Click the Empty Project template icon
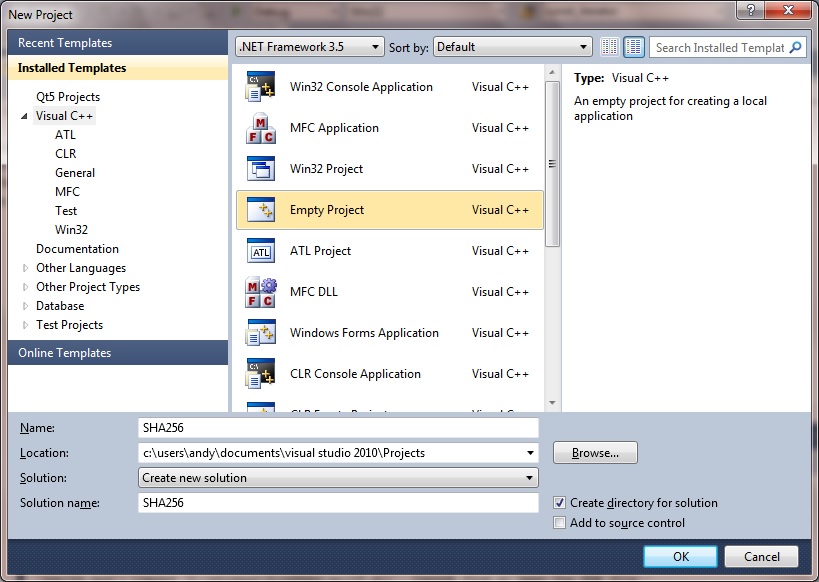Image resolution: width=819 pixels, height=582 pixels. coord(260,210)
